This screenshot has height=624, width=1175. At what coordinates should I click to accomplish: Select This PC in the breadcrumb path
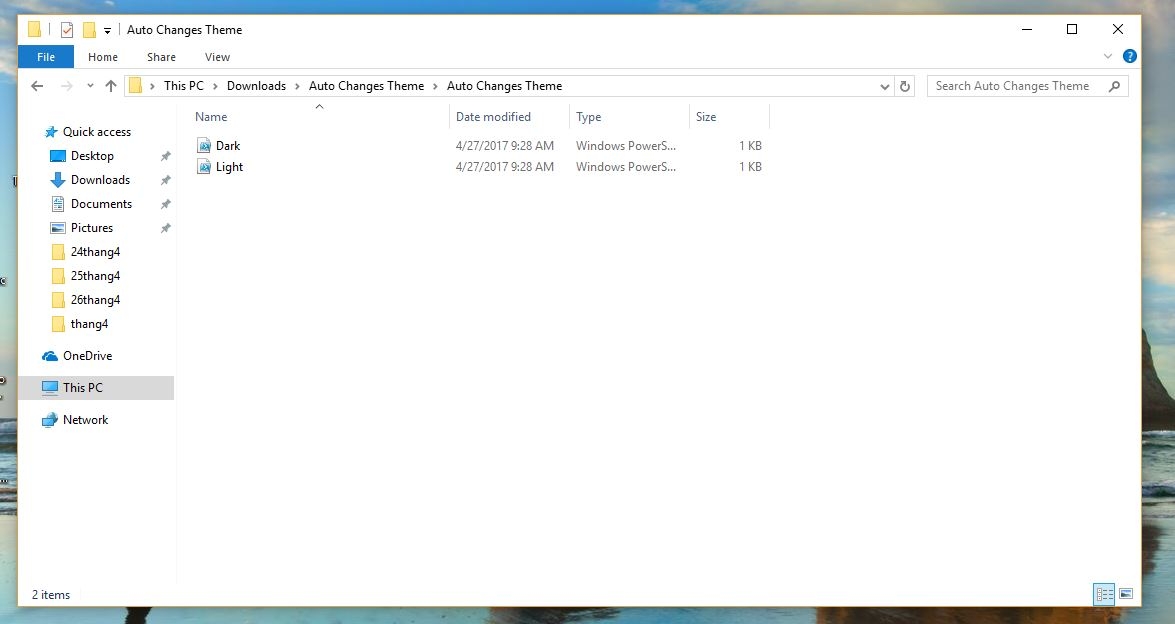[184, 86]
